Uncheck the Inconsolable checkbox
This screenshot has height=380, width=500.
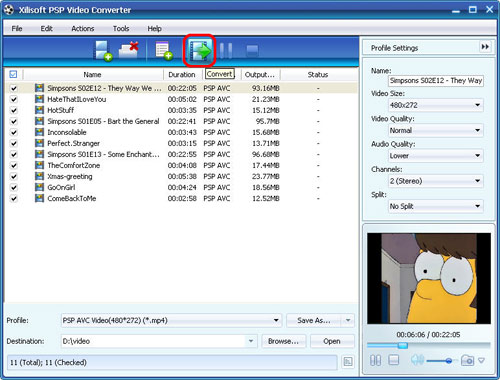(x=14, y=132)
